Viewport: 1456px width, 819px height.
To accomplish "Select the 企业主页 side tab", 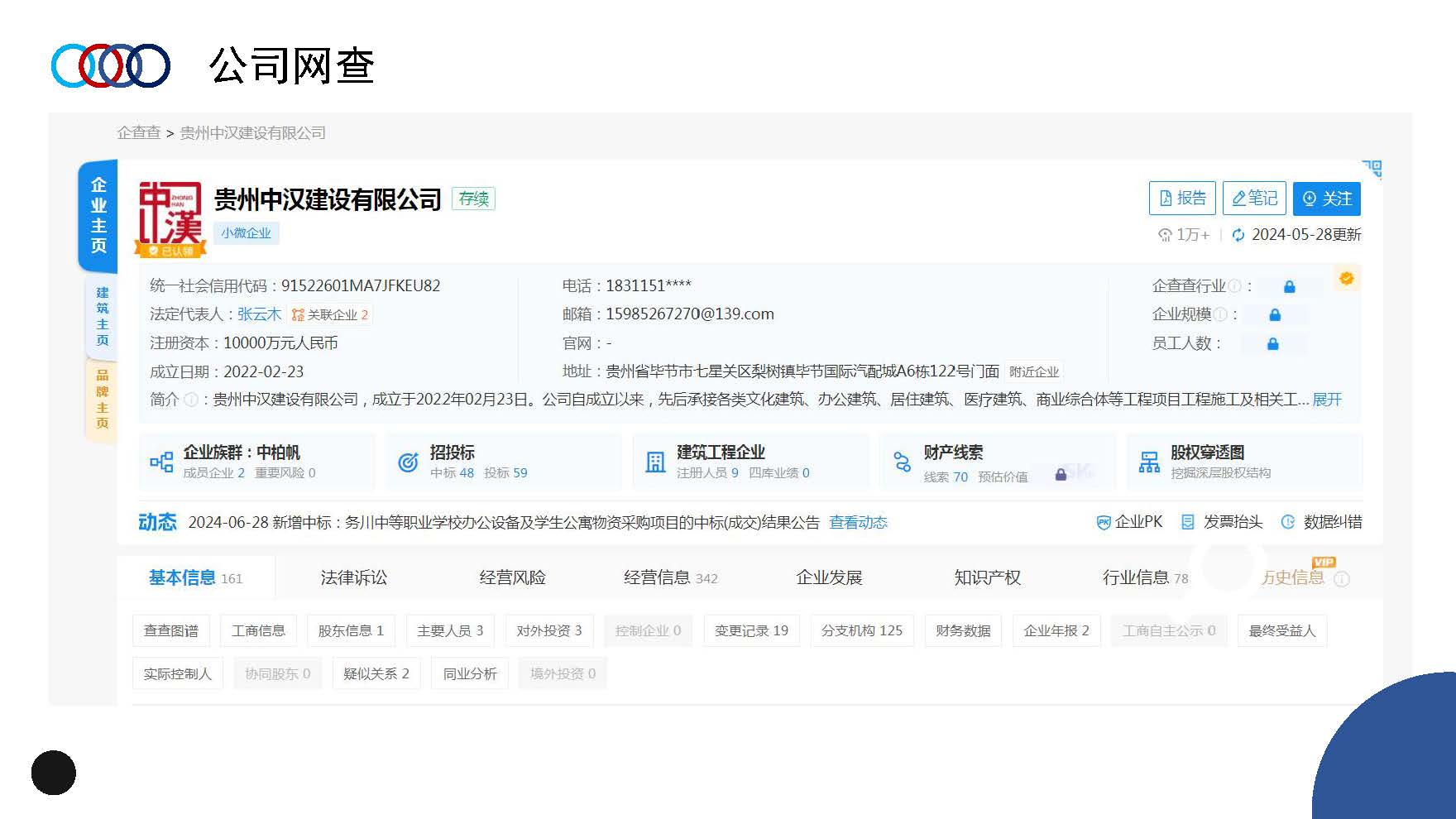I will pyautogui.click(x=98, y=215).
